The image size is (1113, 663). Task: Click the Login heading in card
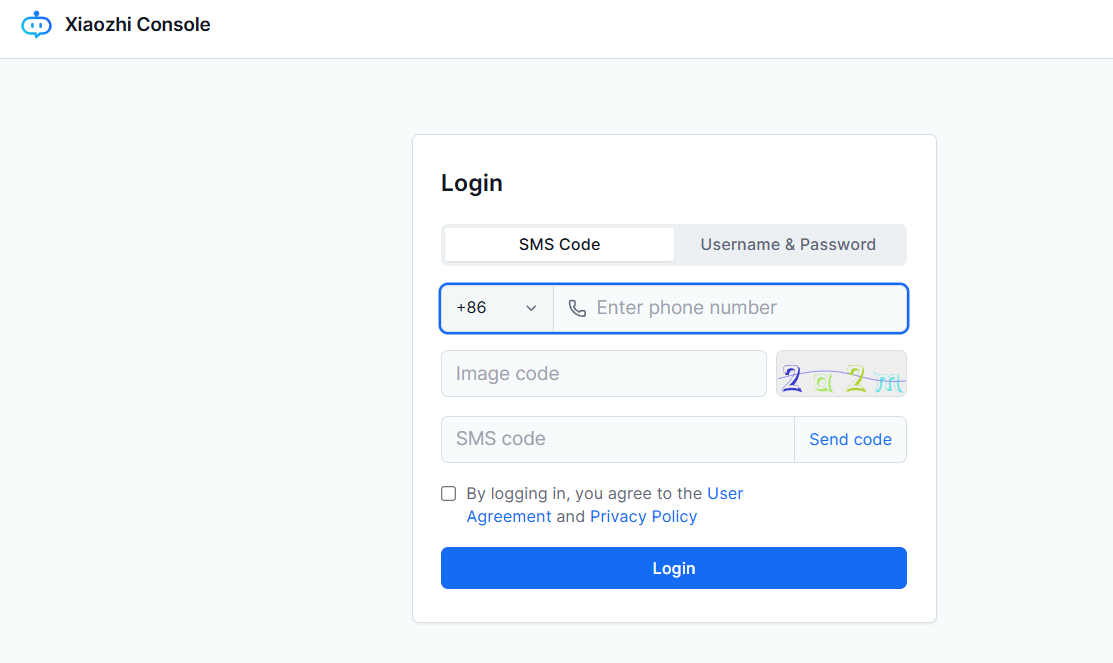tap(472, 183)
